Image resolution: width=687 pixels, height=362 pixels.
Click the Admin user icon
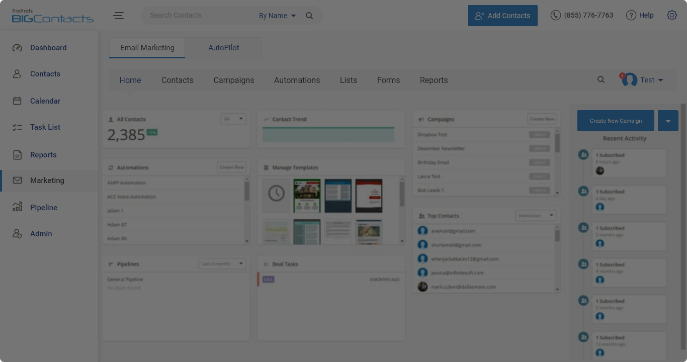(x=17, y=234)
